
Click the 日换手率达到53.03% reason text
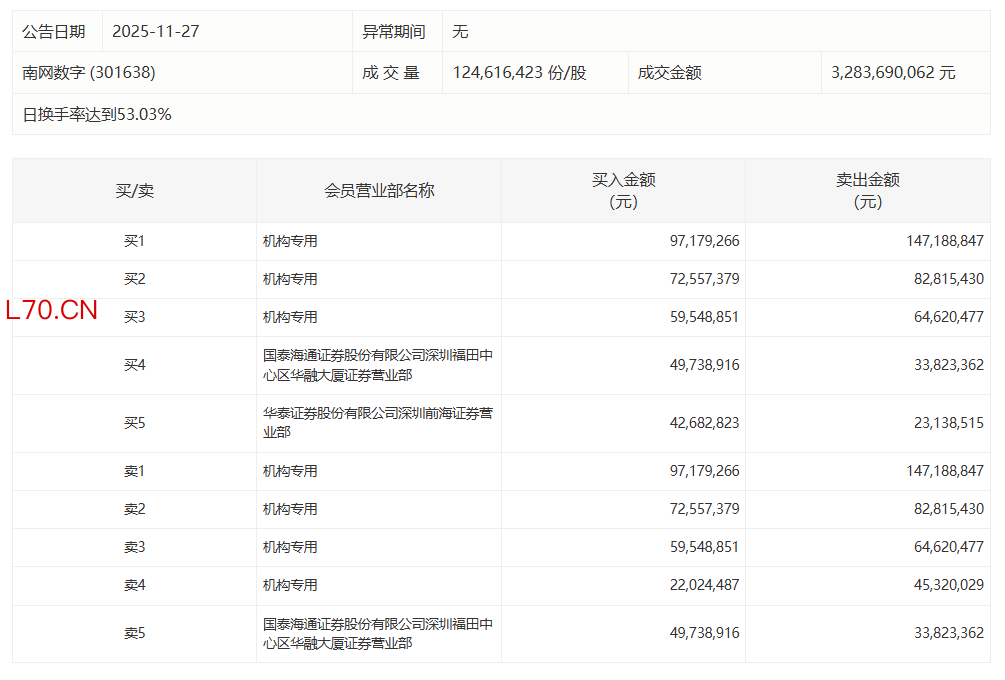[x=97, y=114]
